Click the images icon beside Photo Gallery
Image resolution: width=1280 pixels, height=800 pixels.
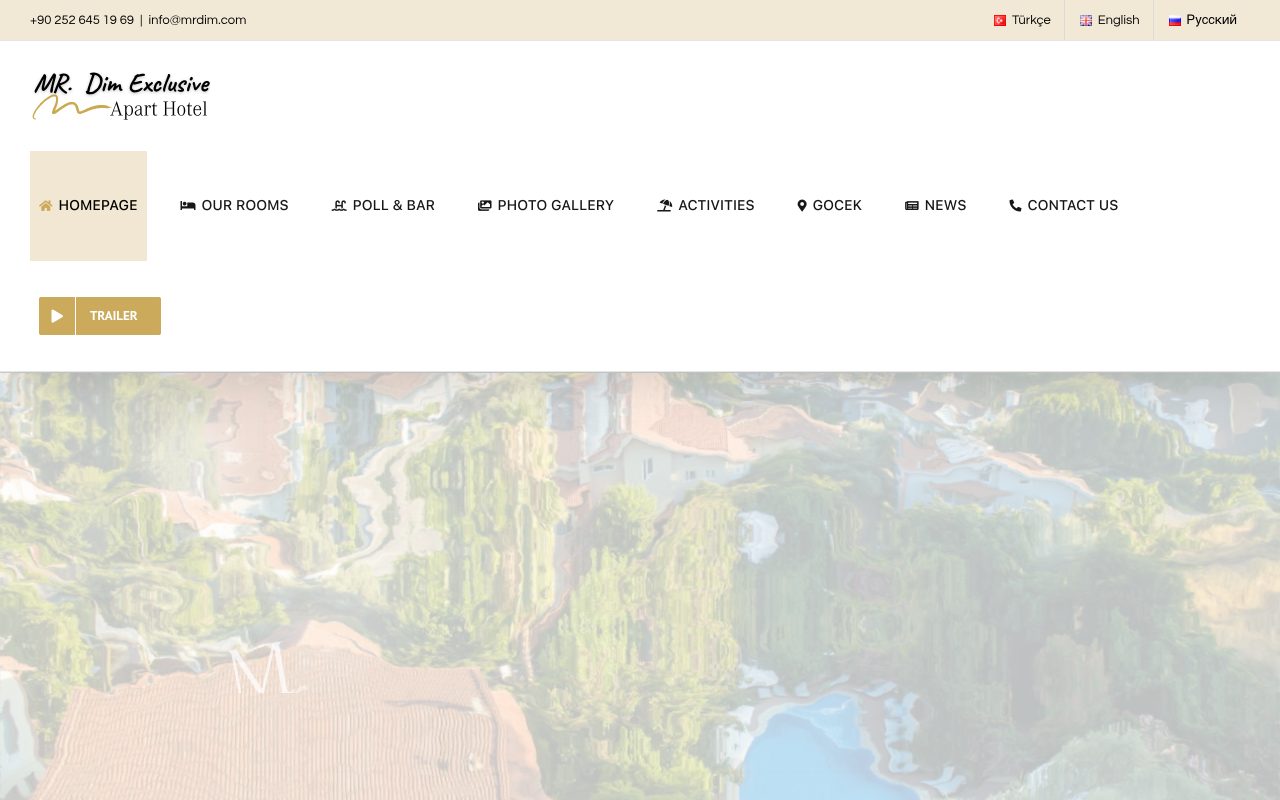(485, 206)
